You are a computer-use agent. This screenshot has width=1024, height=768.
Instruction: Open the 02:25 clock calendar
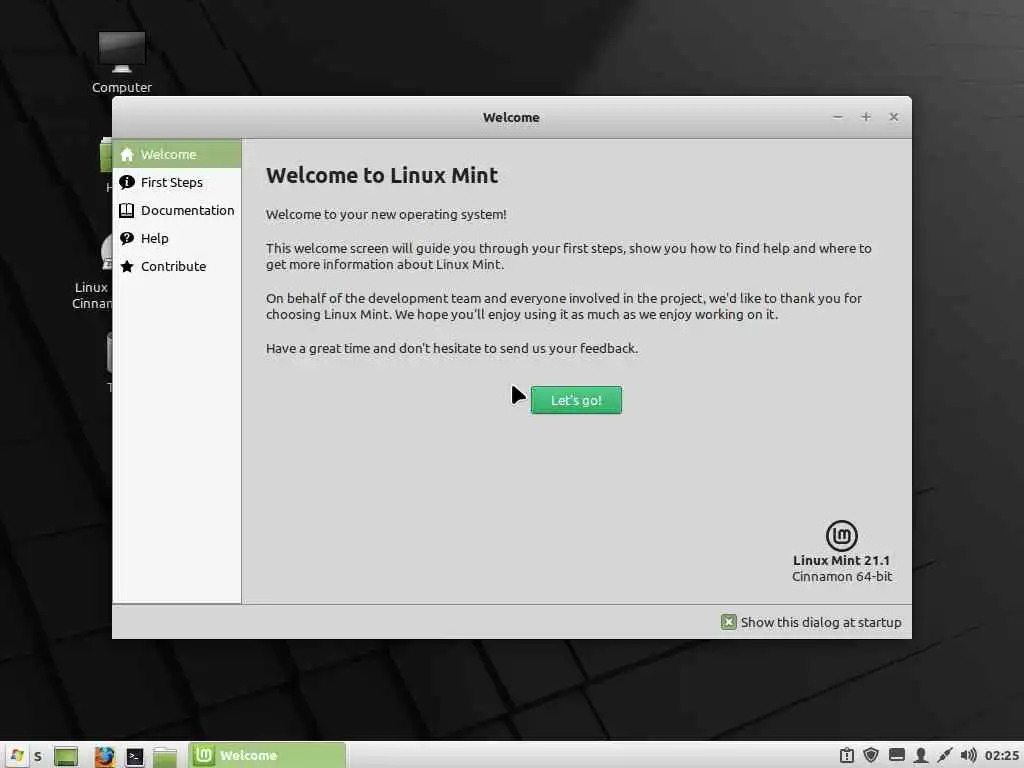pyautogui.click(x=1001, y=756)
